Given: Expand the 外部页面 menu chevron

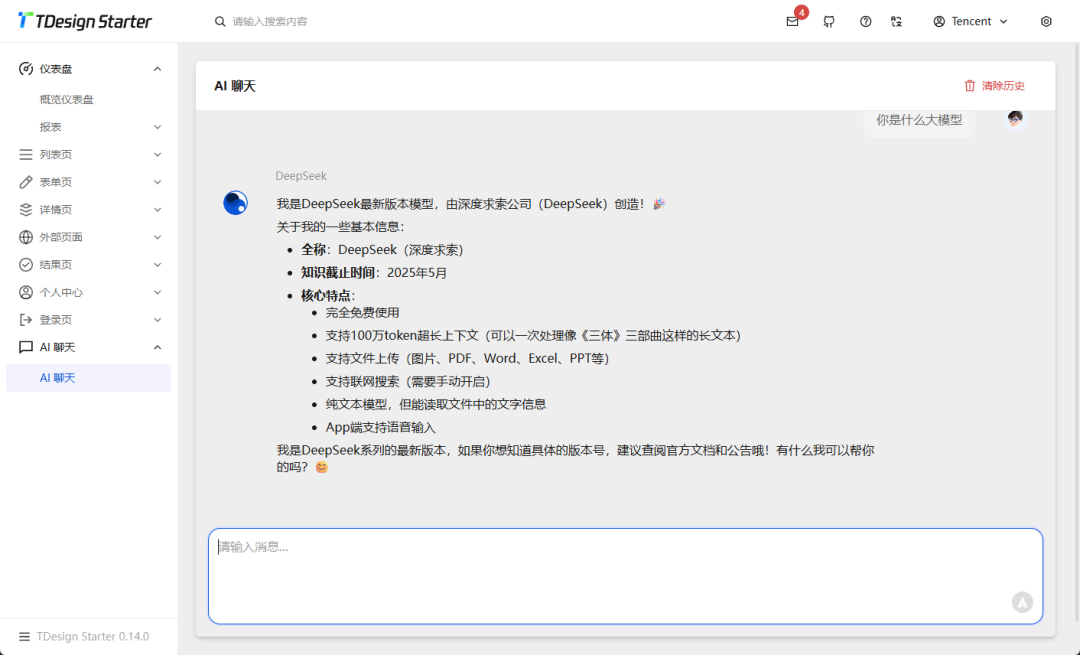Looking at the screenshot, I should point(157,237).
